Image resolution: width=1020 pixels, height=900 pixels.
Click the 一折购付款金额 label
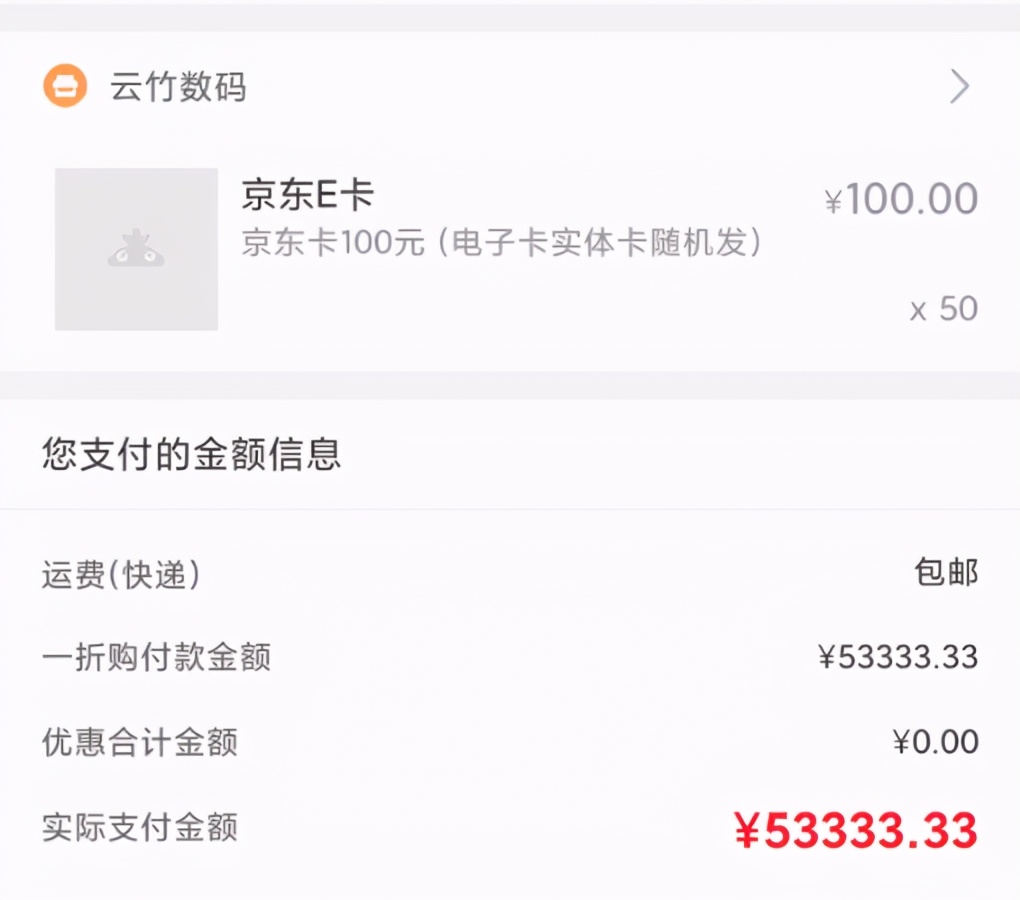point(156,657)
